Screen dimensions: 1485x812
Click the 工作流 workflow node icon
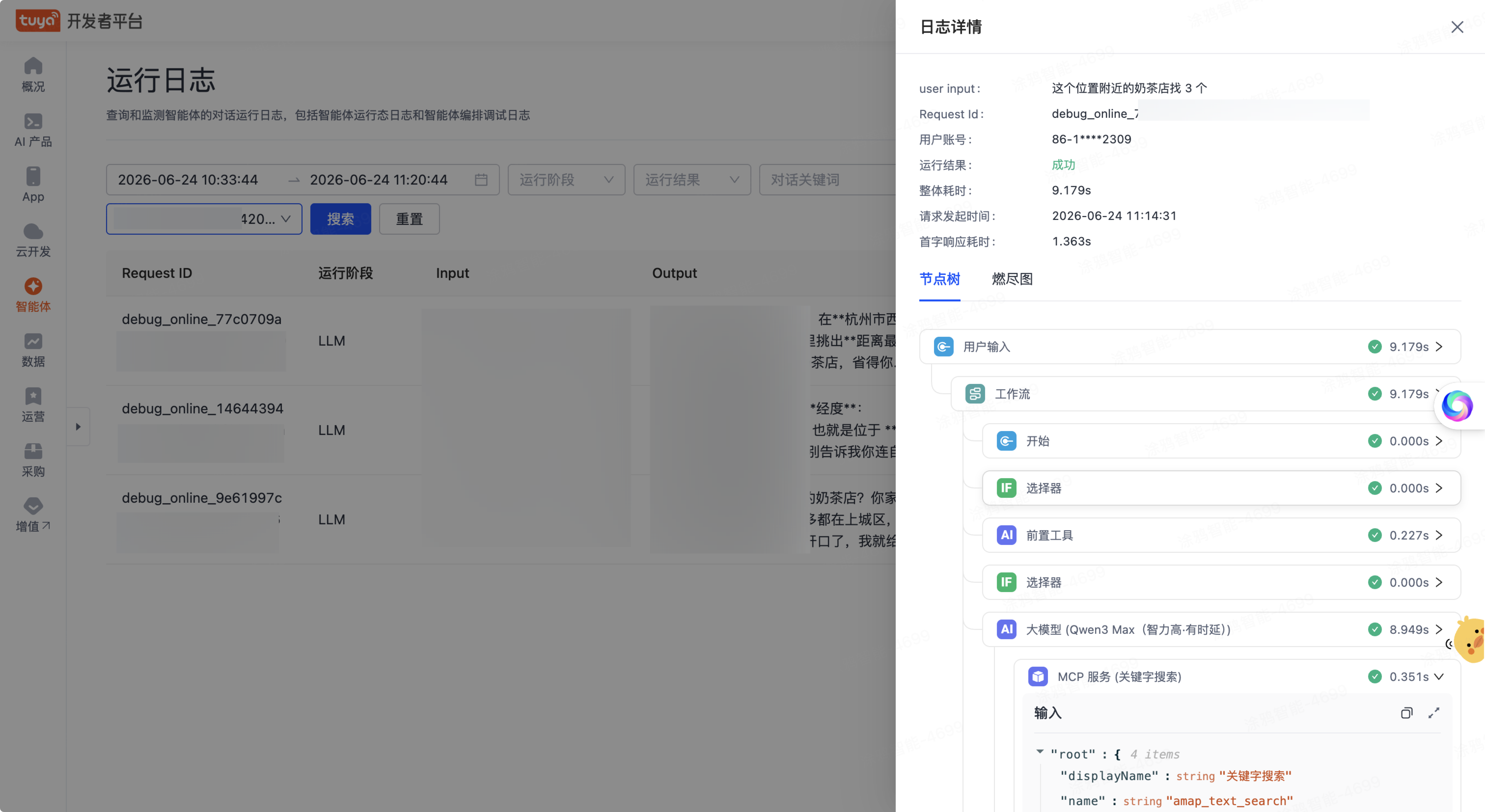coord(975,394)
